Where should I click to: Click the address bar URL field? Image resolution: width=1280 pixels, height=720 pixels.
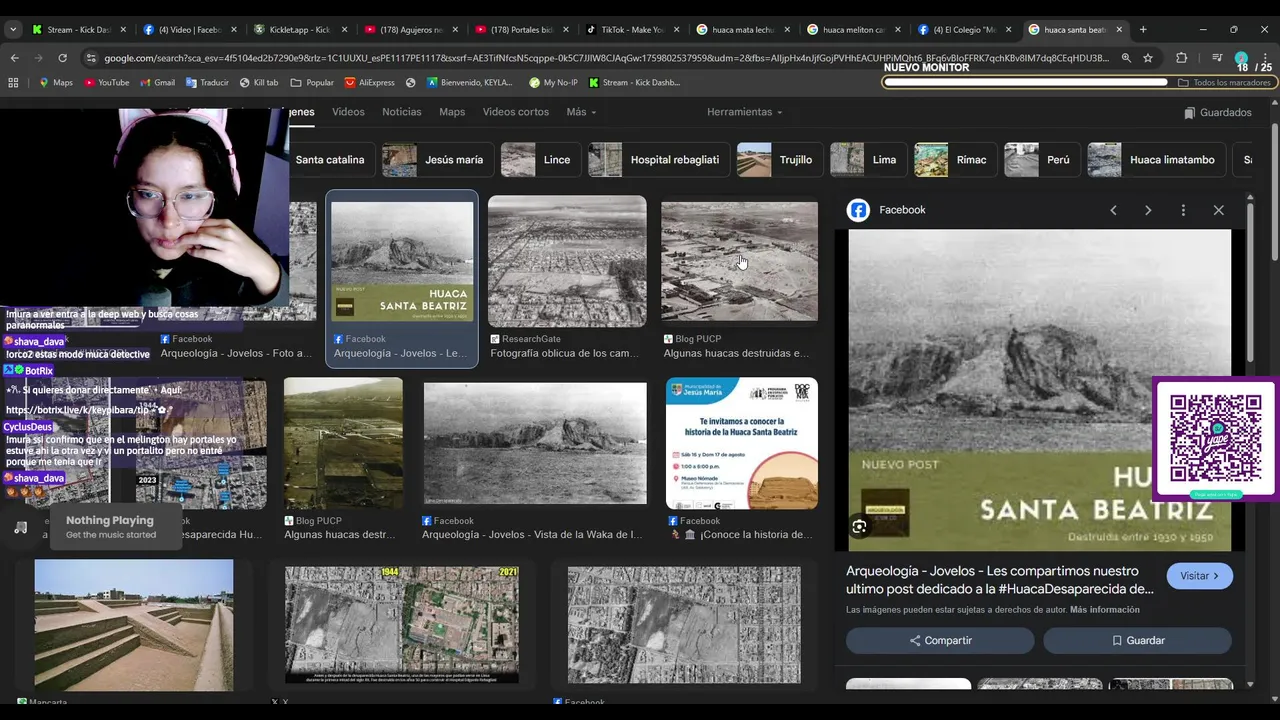point(605,58)
